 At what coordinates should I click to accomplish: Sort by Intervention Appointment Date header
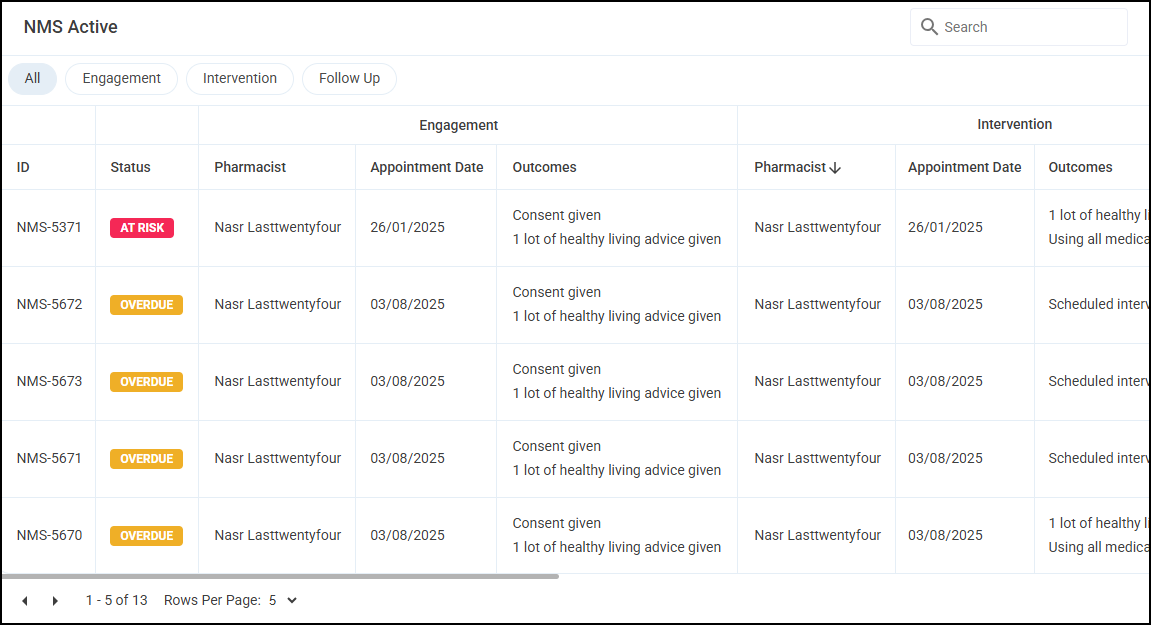click(965, 167)
